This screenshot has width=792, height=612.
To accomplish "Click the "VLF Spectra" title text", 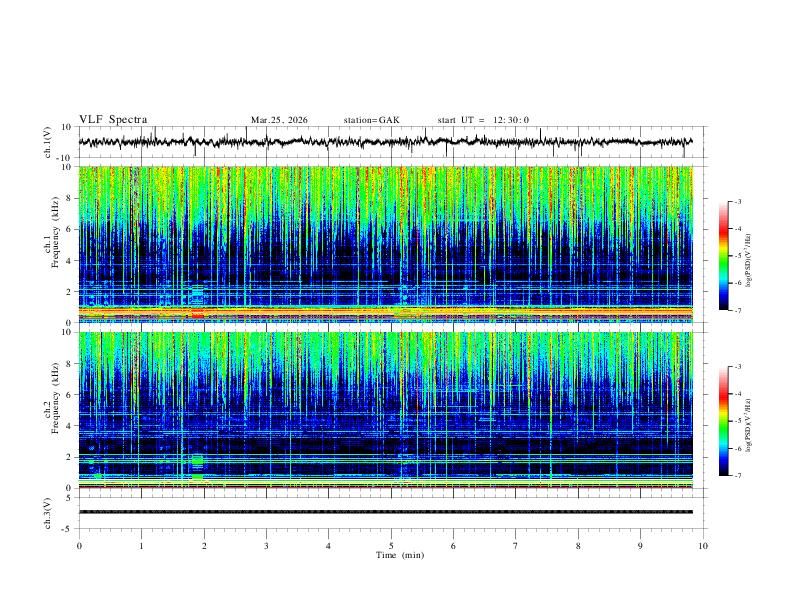I will pyautogui.click(x=113, y=120).
